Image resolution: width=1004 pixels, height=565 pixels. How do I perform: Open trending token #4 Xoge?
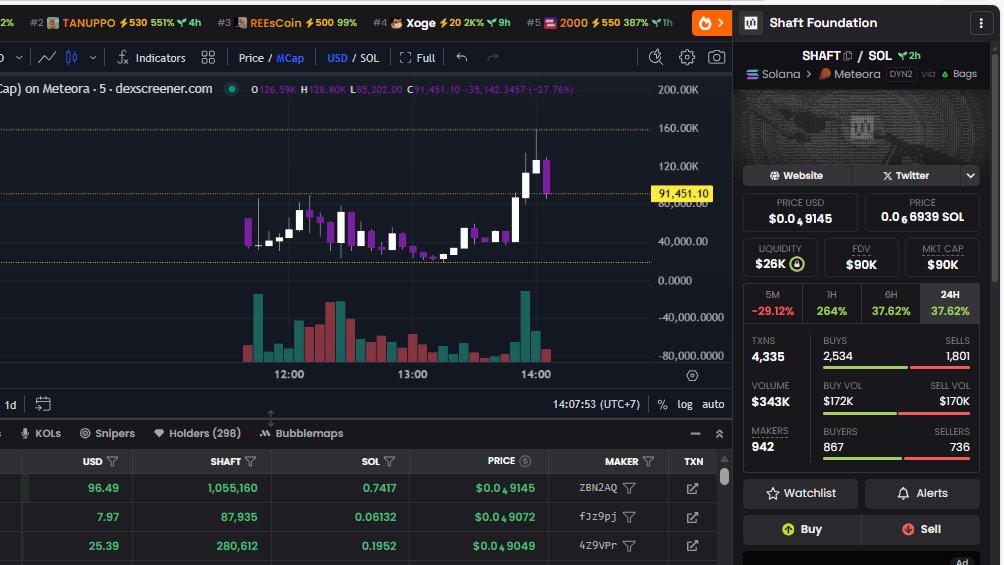[x=442, y=23]
